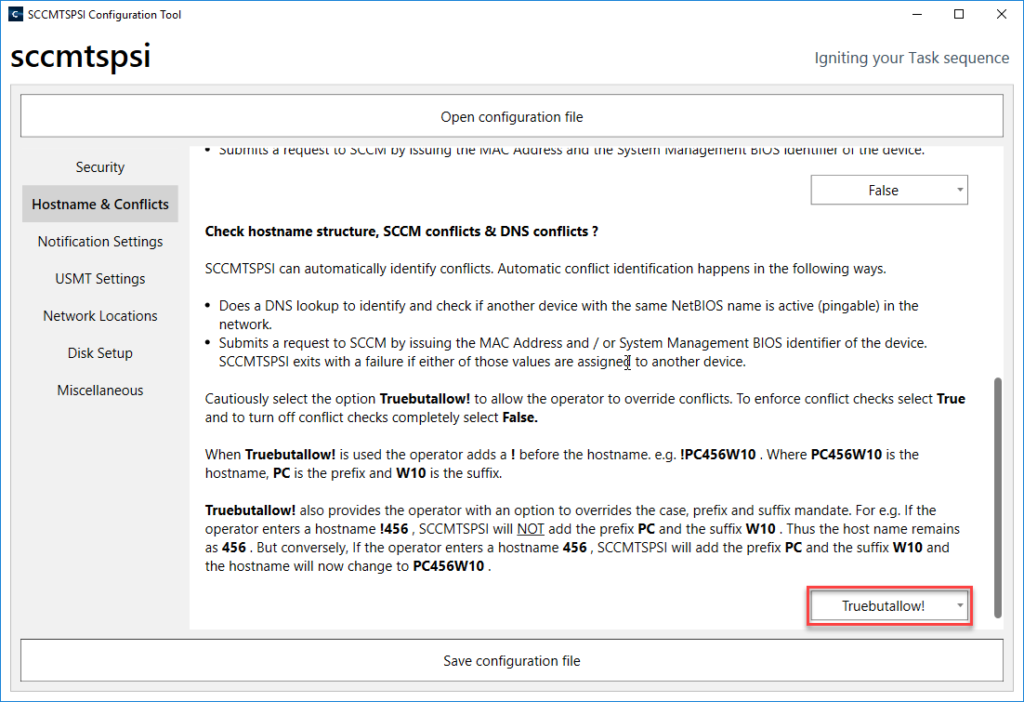Image resolution: width=1024 pixels, height=702 pixels.
Task: Minimize the SCCMTSPSI Configuration Tool window
Action: pyautogui.click(x=912, y=15)
